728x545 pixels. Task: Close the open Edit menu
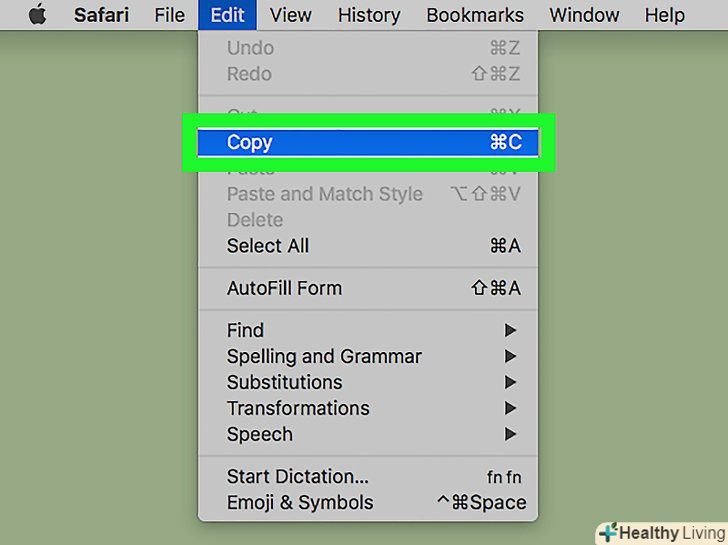point(227,15)
